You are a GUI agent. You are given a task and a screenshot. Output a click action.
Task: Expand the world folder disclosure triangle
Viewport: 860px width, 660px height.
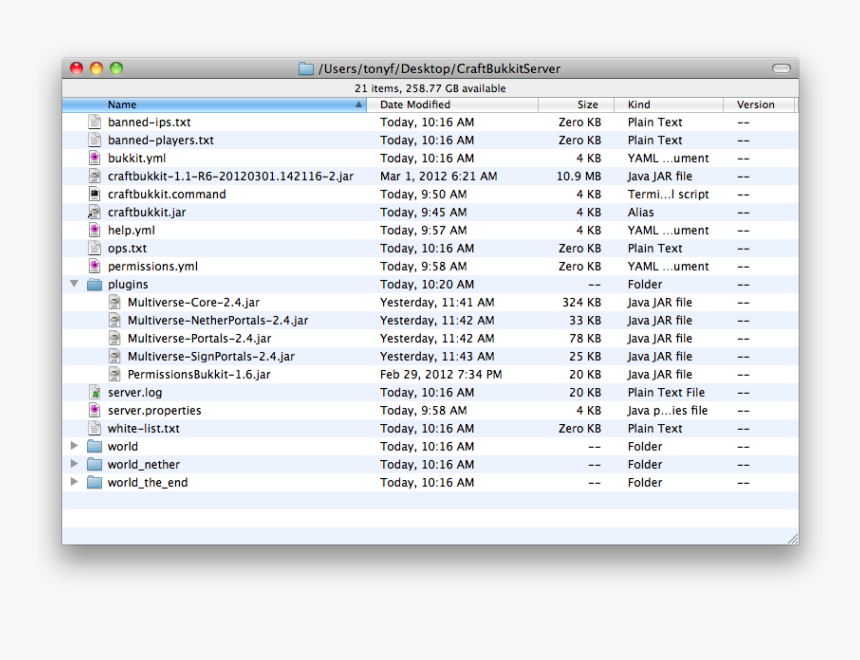coord(74,445)
